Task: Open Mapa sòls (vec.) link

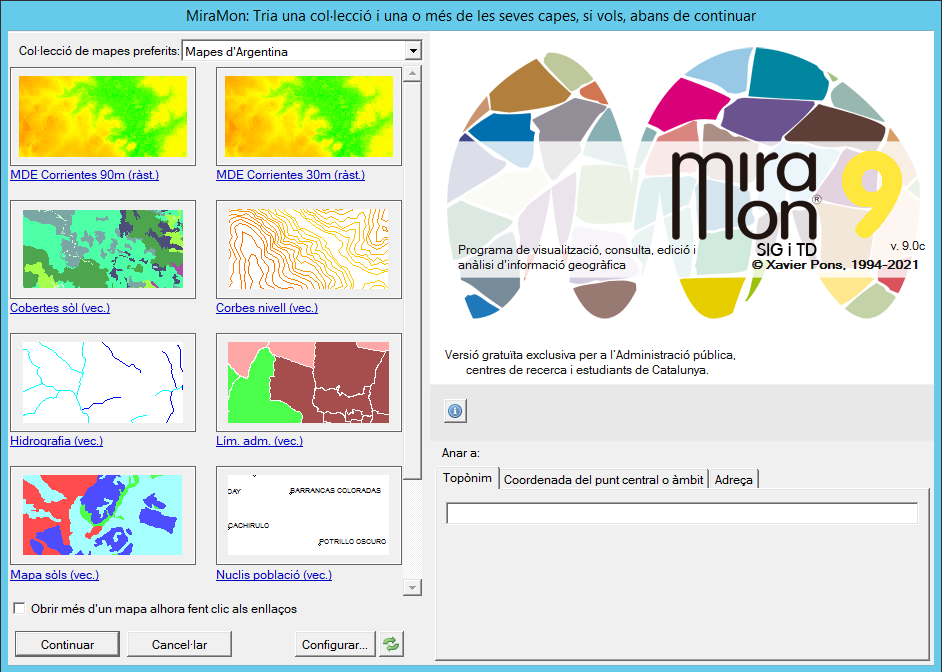Action: (x=55, y=575)
